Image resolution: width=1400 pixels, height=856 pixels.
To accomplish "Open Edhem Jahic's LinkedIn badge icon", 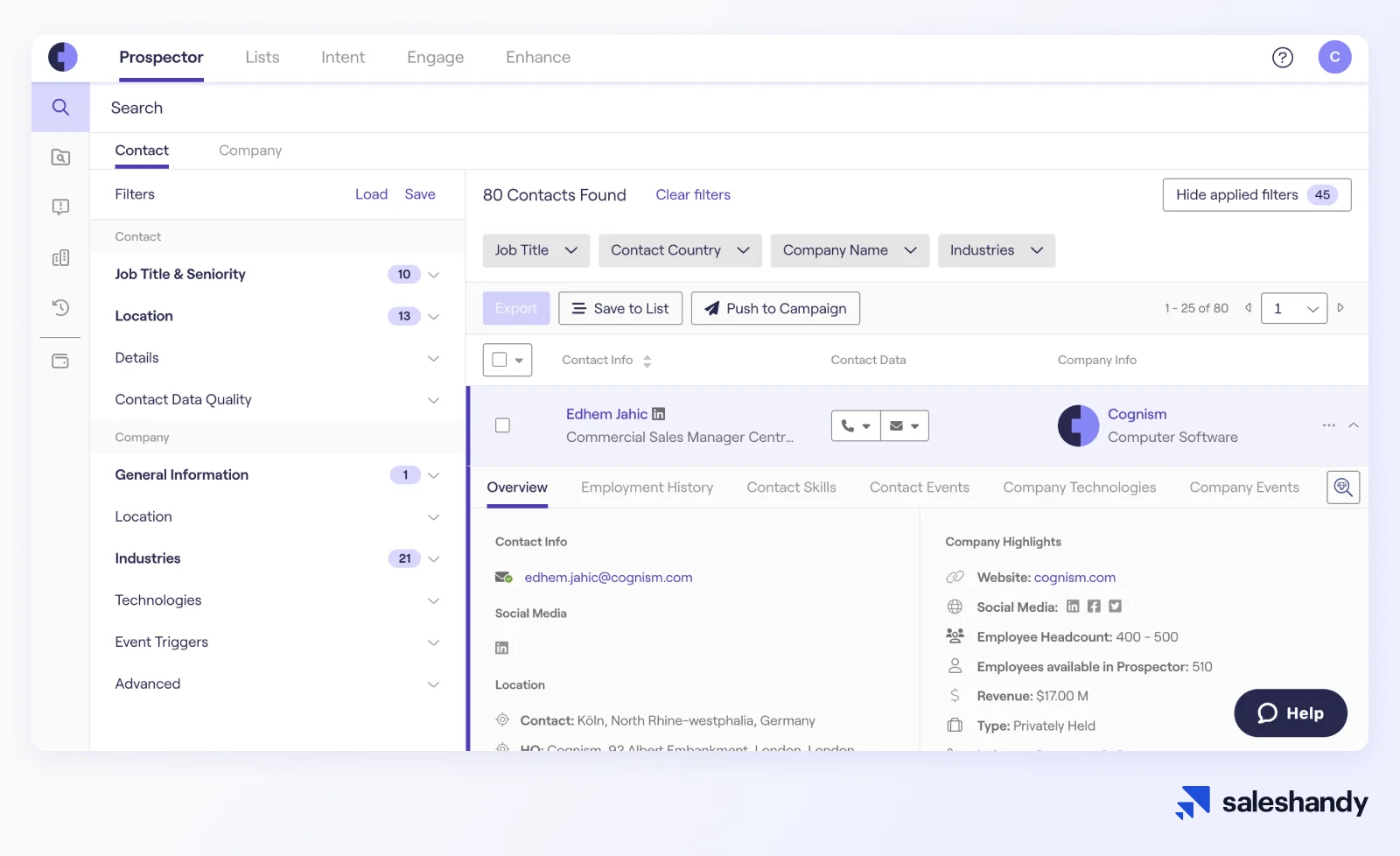I will click(659, 414).
